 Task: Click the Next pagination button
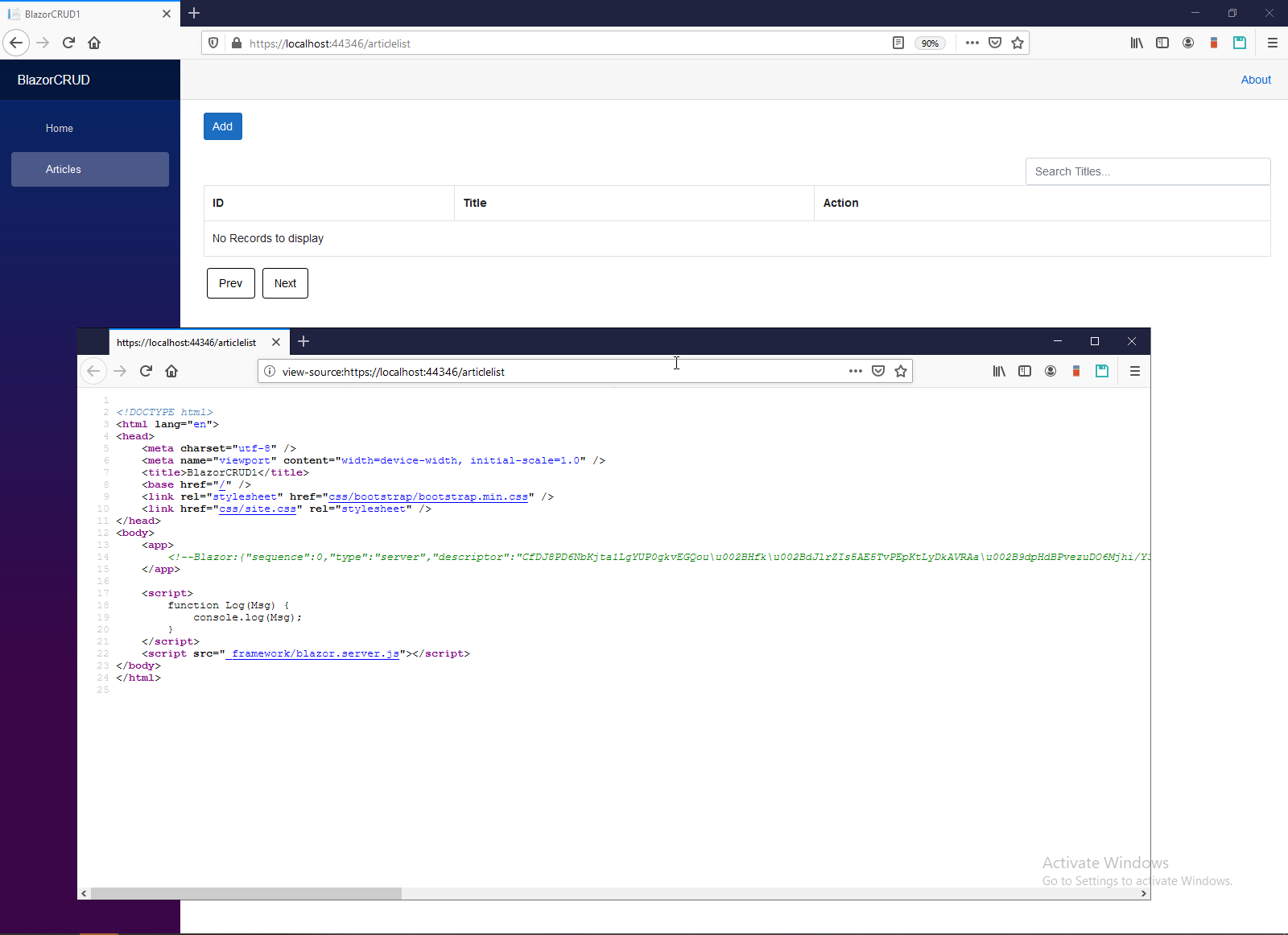click(285, 283)
